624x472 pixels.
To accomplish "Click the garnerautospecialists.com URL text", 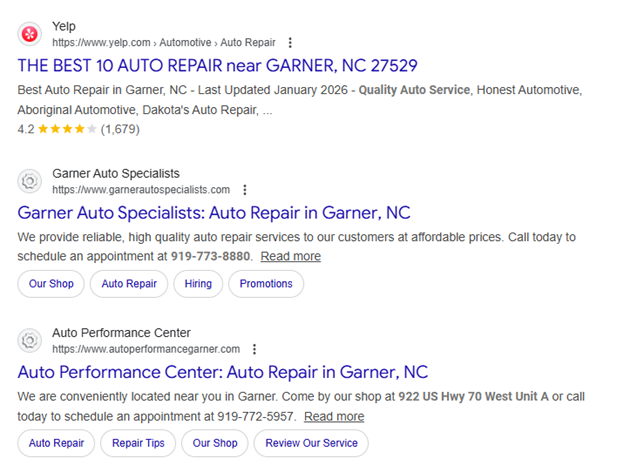I will 141,190.
